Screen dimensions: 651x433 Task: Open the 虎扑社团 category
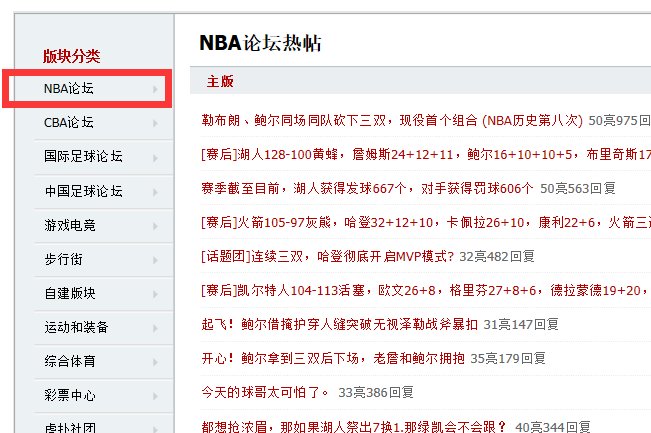coord(70,428)
